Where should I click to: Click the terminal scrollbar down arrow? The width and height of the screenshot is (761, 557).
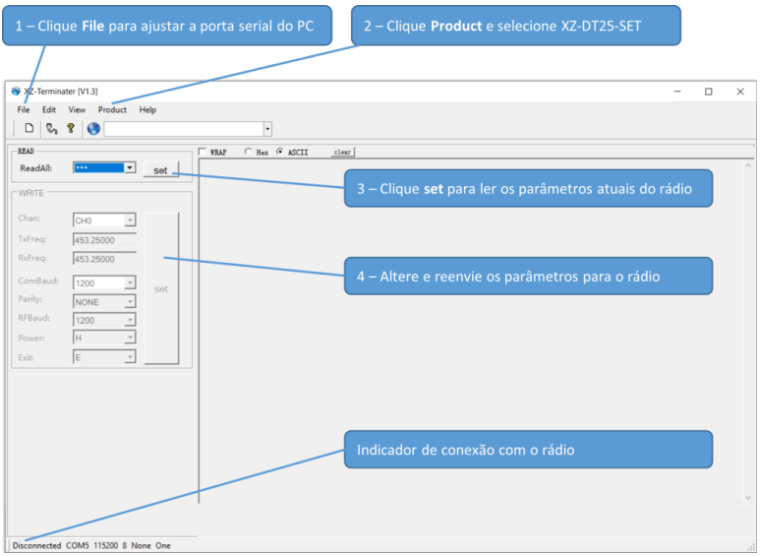pyautogui.click(x=747, y=497)
